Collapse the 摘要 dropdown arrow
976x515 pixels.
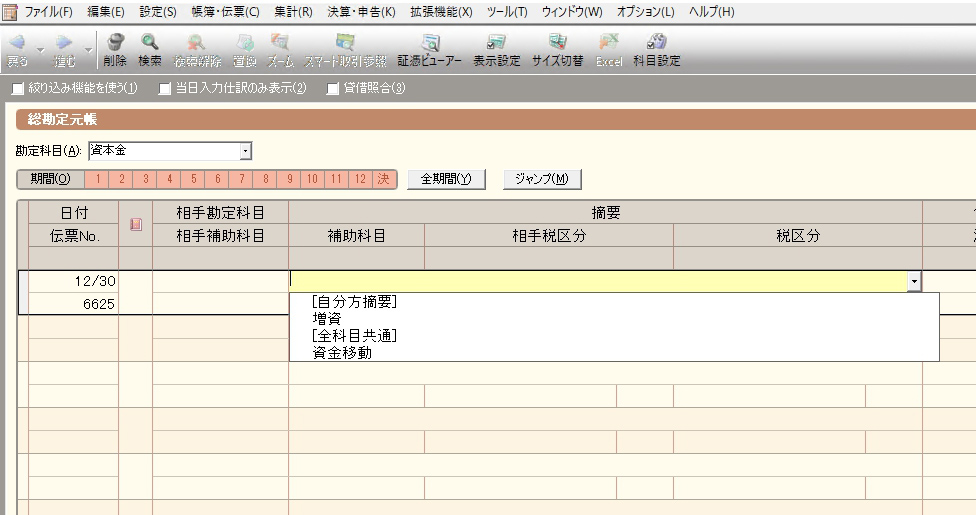(914, 281)
